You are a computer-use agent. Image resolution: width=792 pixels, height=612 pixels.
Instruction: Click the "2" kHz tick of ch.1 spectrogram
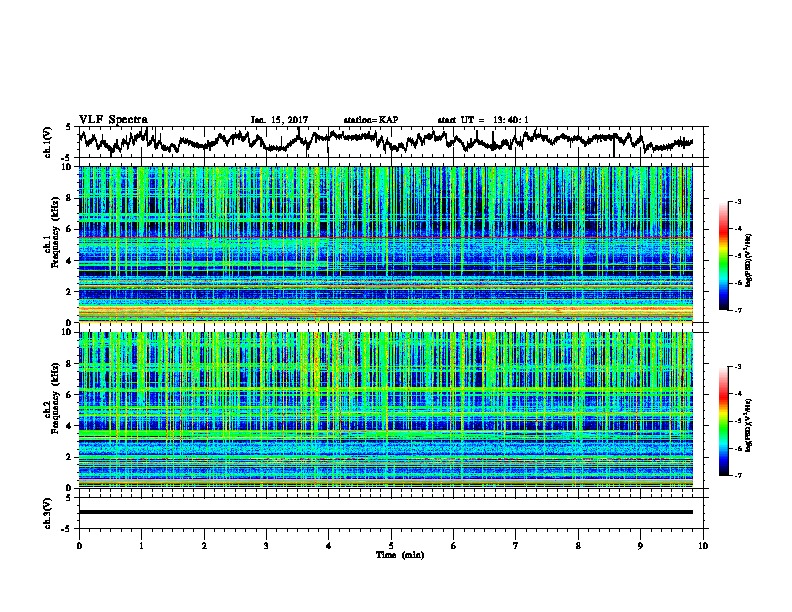point(71,291)
